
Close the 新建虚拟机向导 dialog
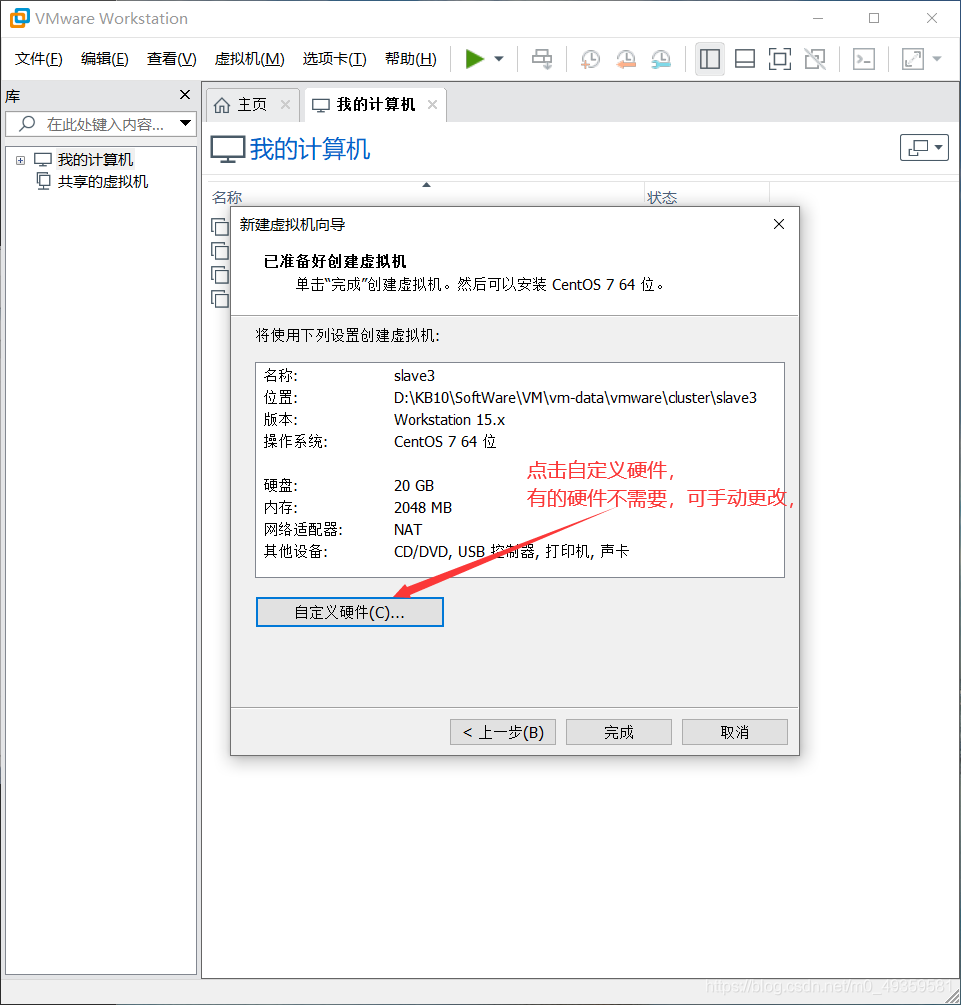pyautogui.click(x=779, y=224)
